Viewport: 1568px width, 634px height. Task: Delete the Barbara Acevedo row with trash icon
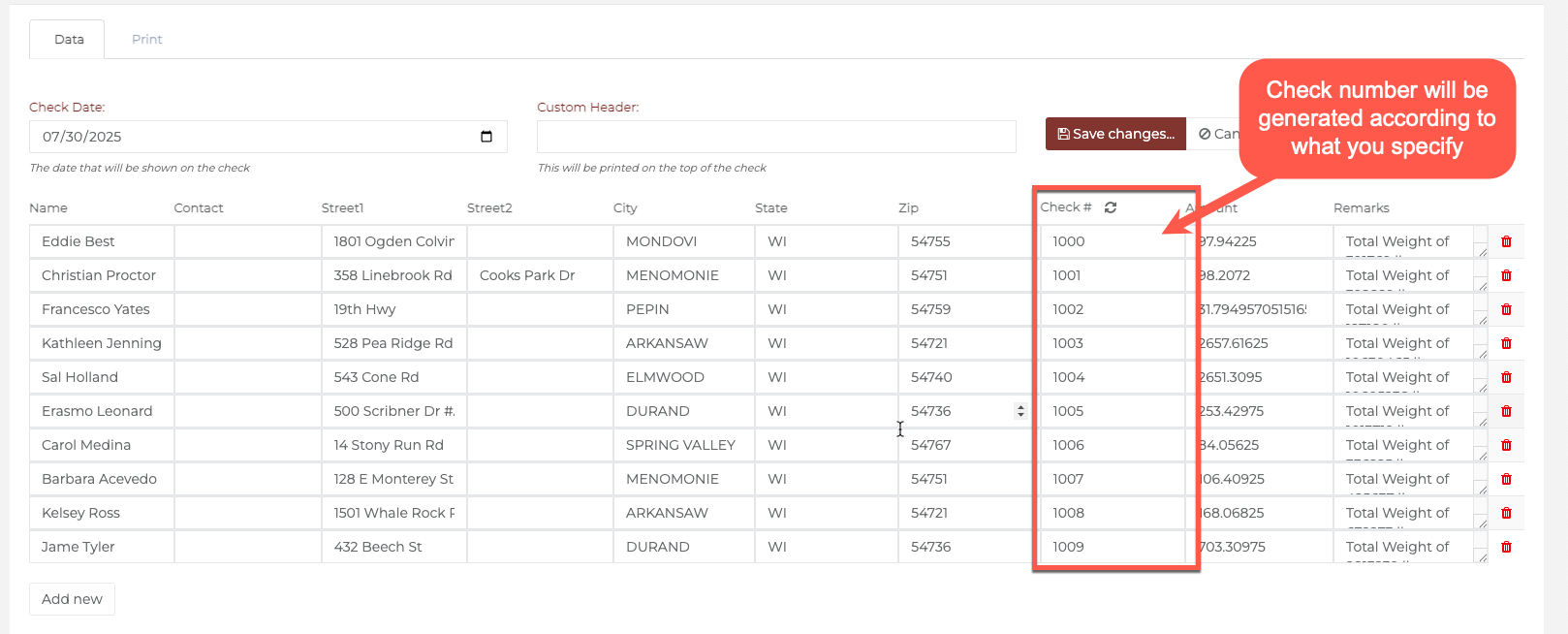[1506, 479]
